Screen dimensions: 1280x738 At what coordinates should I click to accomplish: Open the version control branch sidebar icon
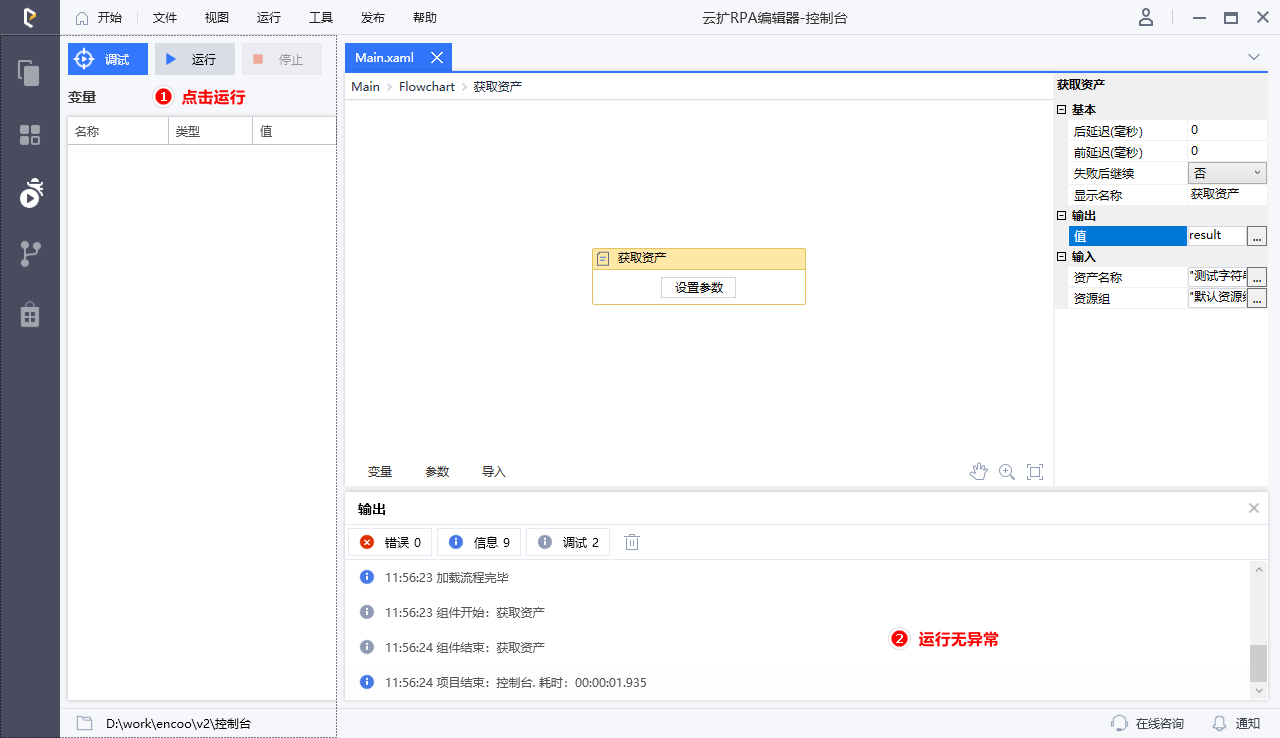[x=30, y=254]
